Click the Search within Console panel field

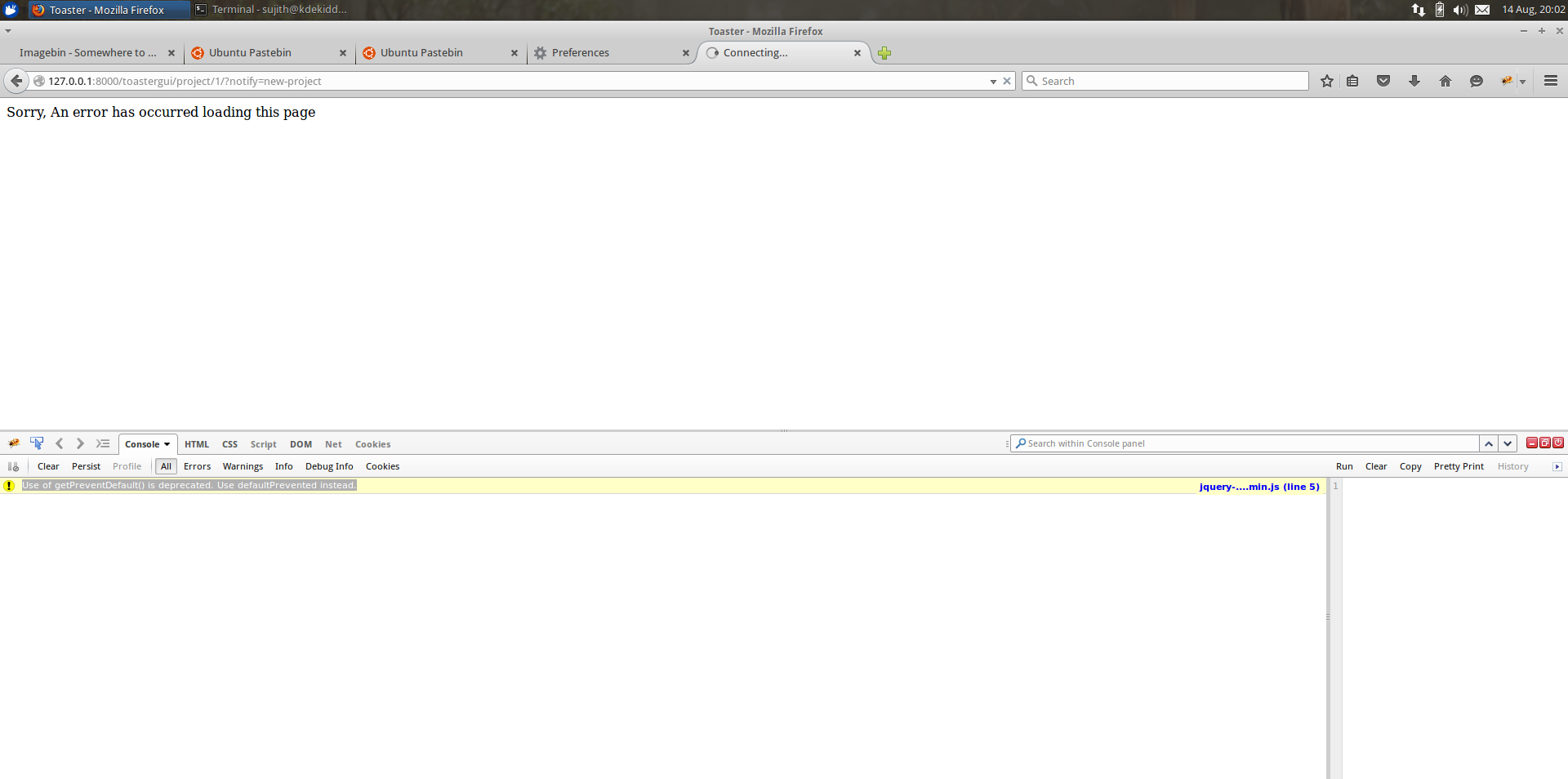[1245, 443]
